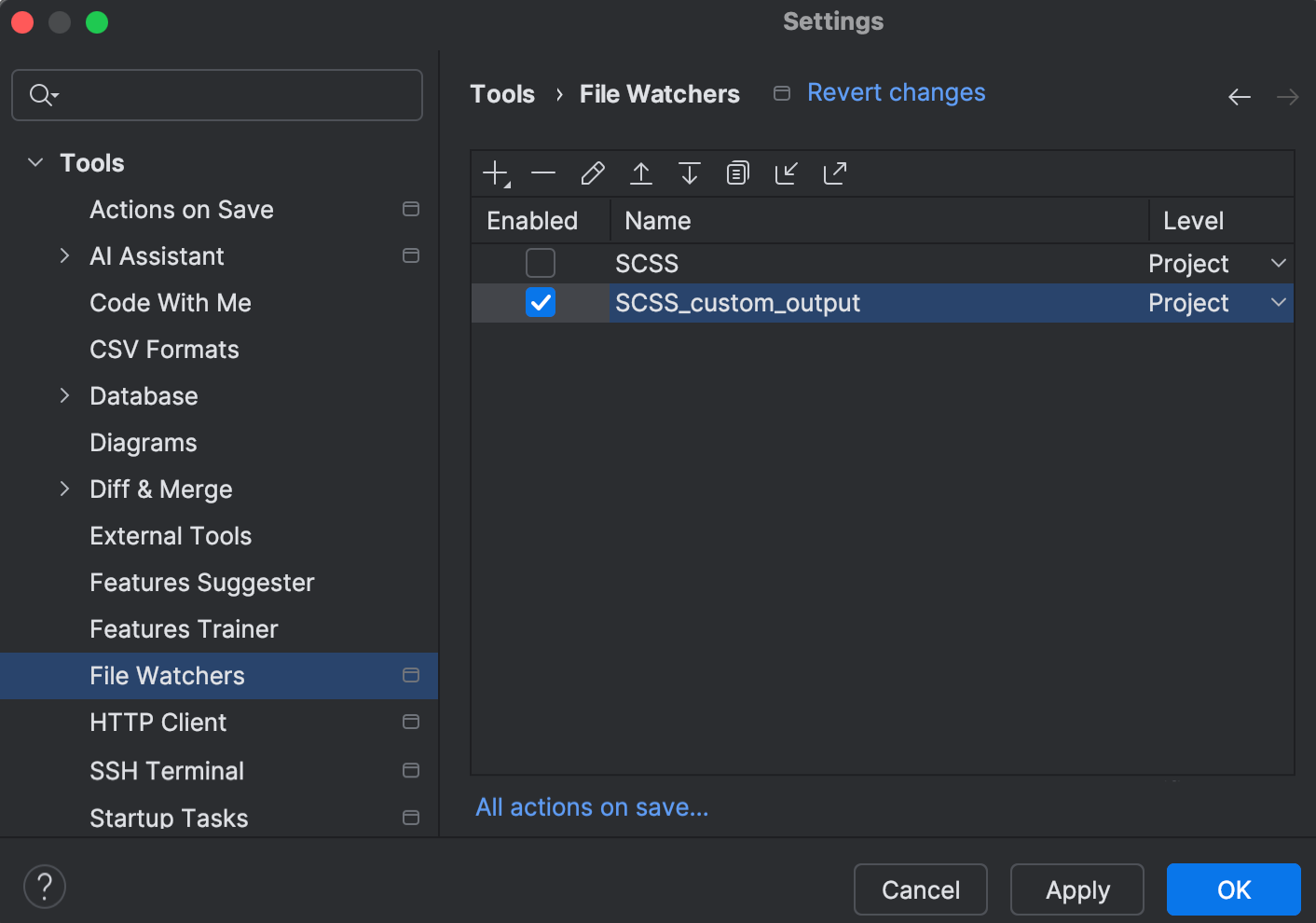Open HTTP Client settings page
Viewport: 1316px width, 923px height.
tap(158, 722)
